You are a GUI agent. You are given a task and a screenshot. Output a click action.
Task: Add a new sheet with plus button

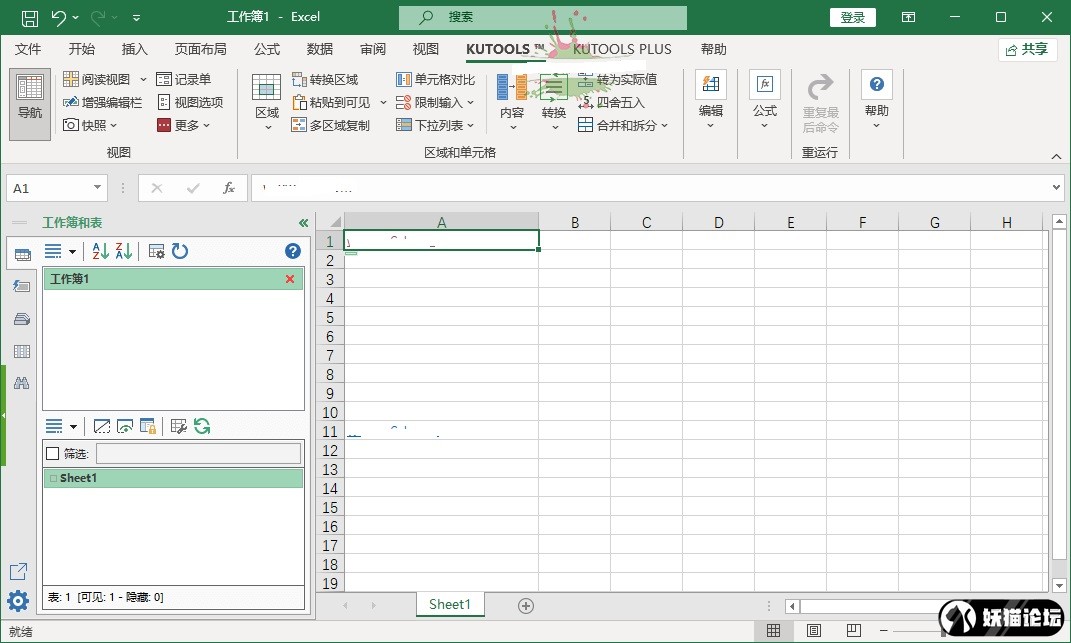[525, 605]
